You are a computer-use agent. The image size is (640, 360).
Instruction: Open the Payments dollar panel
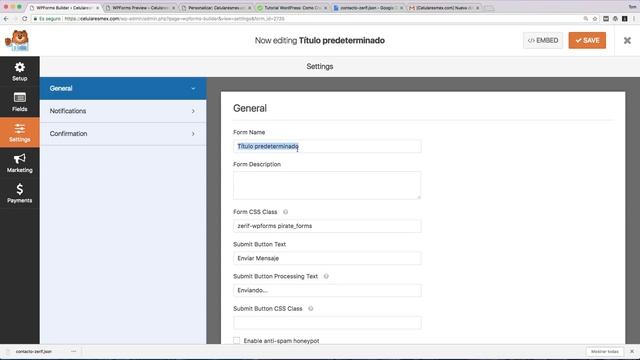(20, 193)
